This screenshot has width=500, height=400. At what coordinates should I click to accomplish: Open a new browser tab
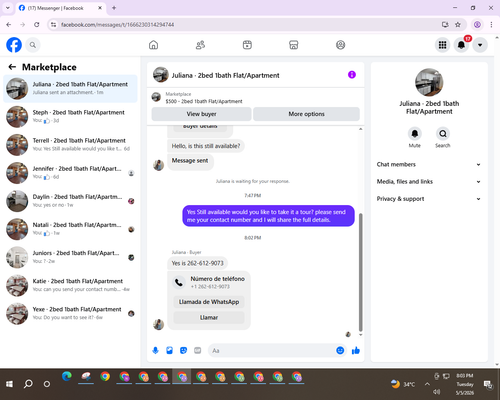coord(114,8)
